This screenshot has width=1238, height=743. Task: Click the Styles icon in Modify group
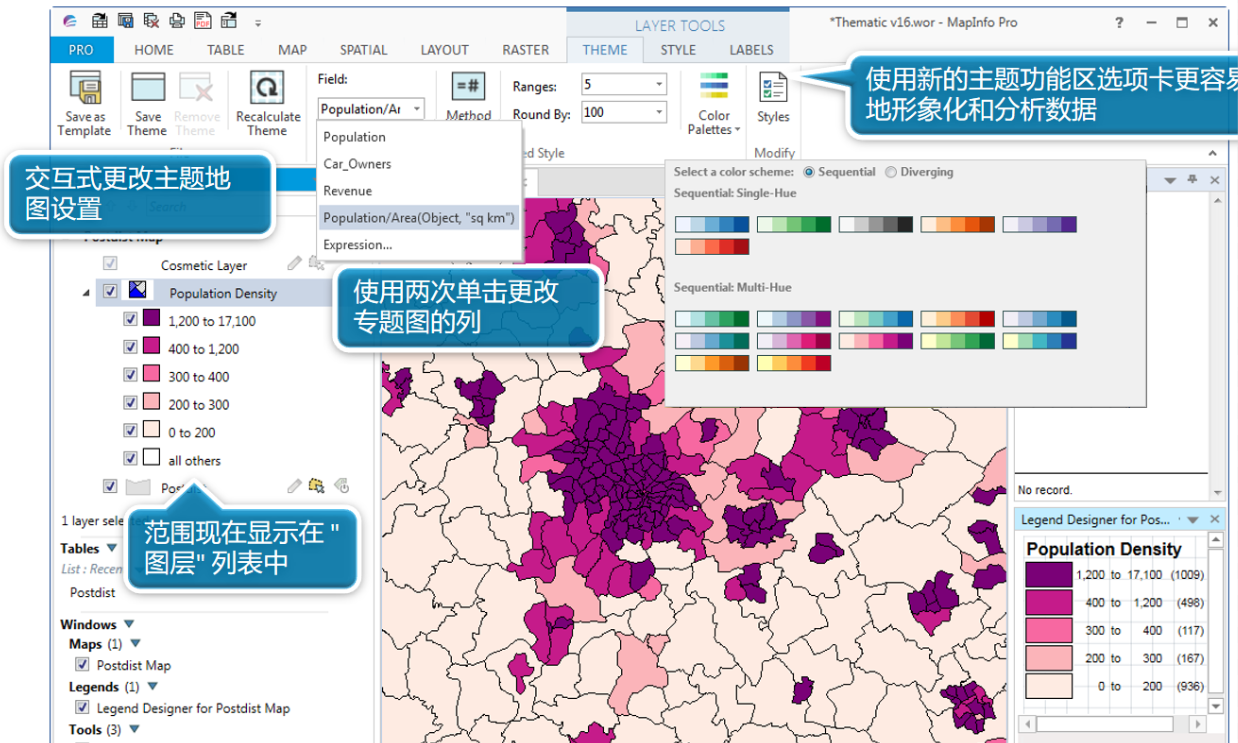tap(773, 87)
